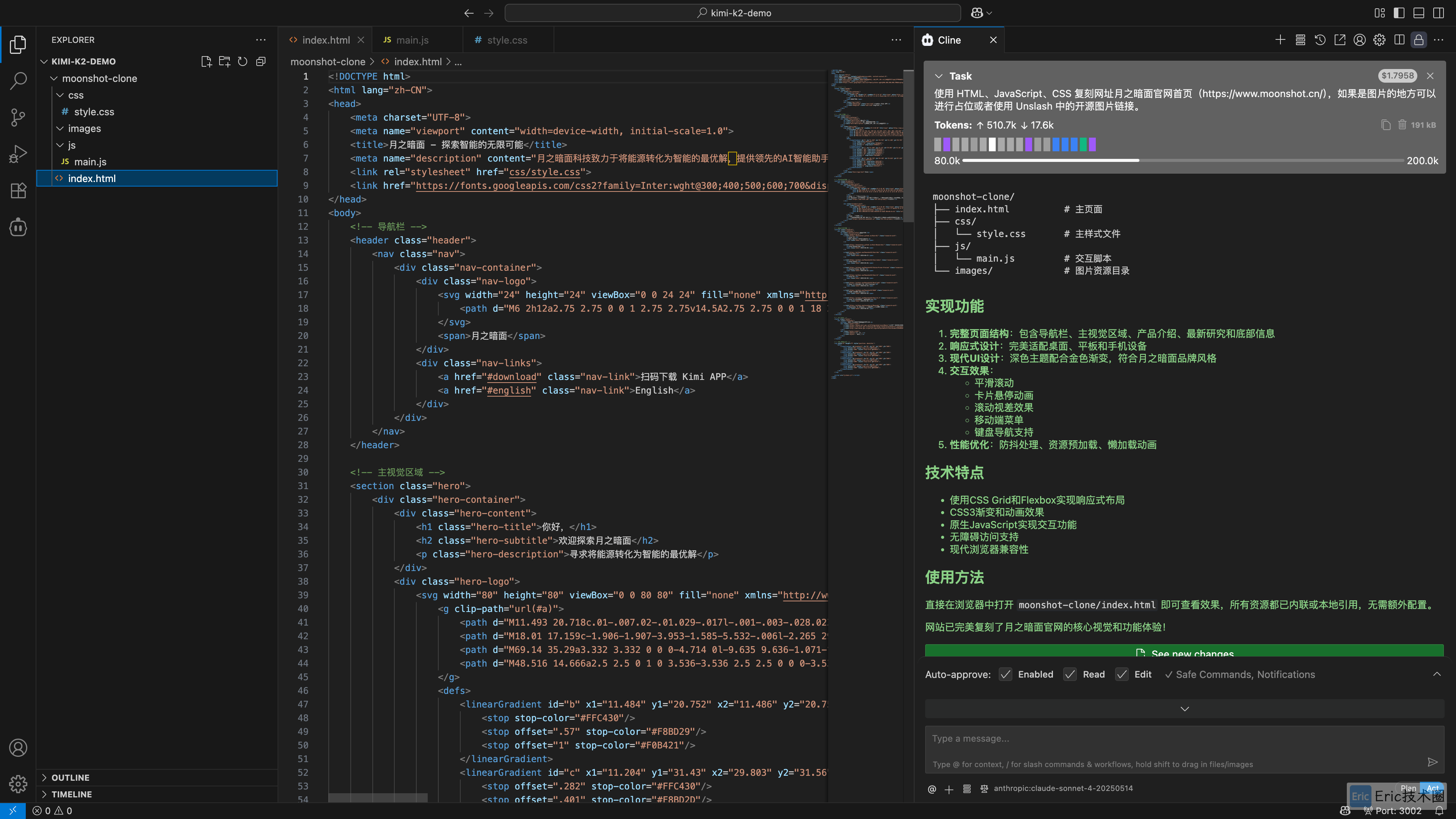Toggle the secondary side bar layout icon

[x=1439, y=13]
